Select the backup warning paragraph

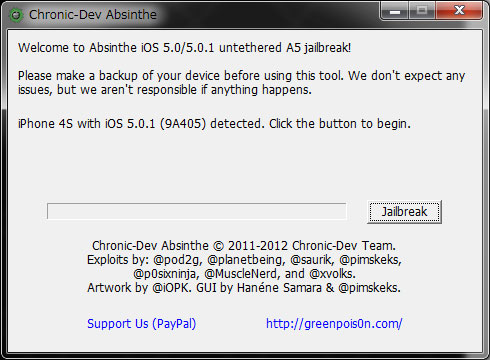coord(241,83)
